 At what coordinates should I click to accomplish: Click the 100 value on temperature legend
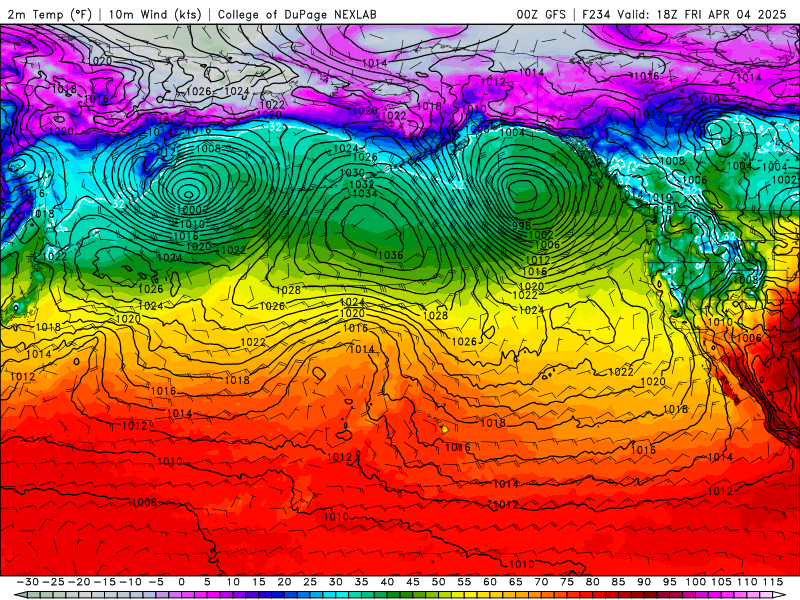coord(695,582)
